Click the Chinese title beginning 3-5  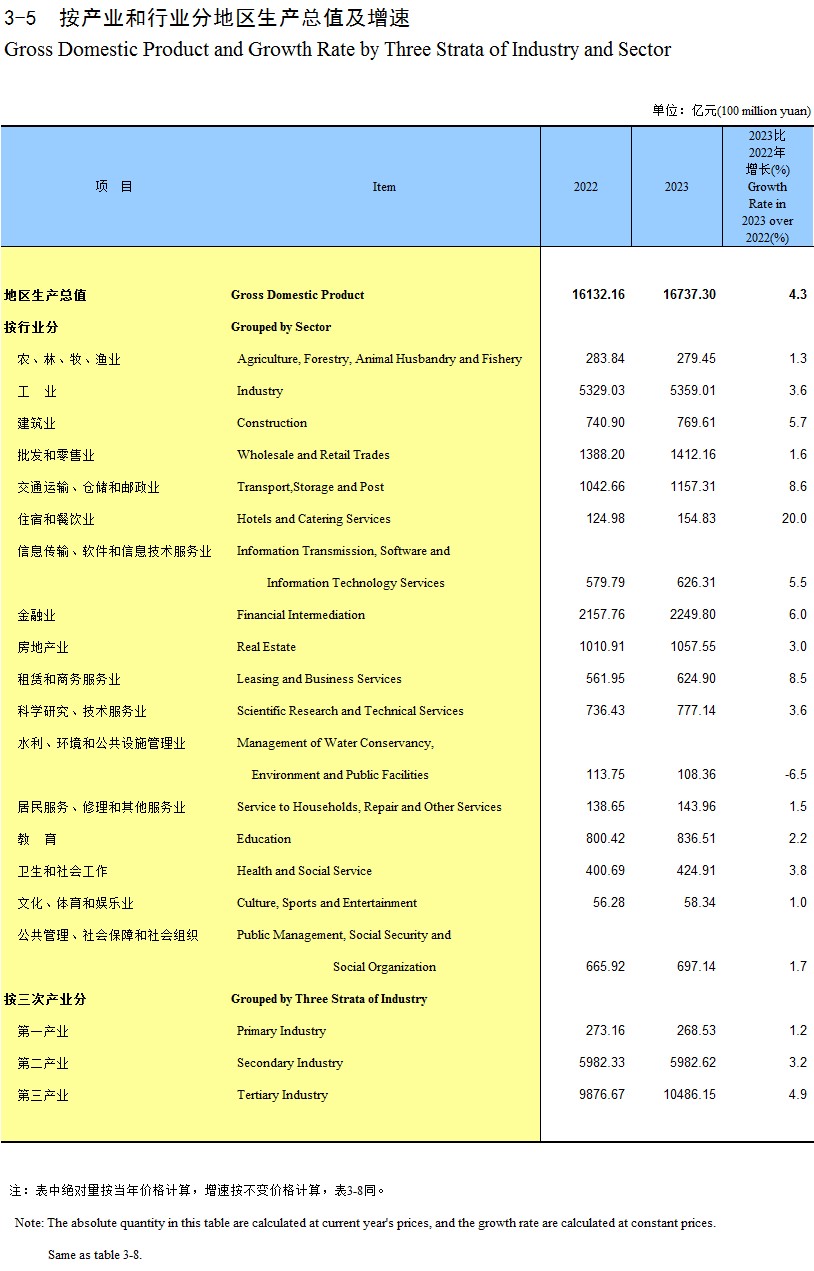(x=206, y=18)
